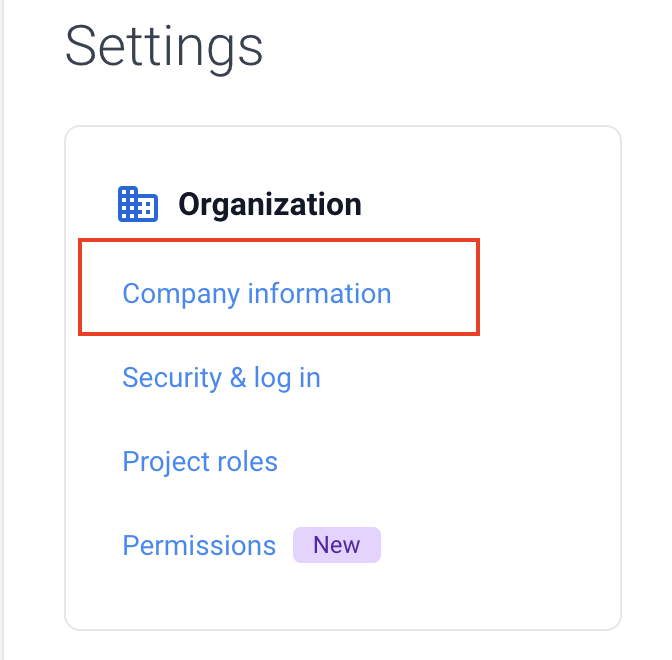Go to Project roles
This screenshot has width=672, height=660.
200,462
